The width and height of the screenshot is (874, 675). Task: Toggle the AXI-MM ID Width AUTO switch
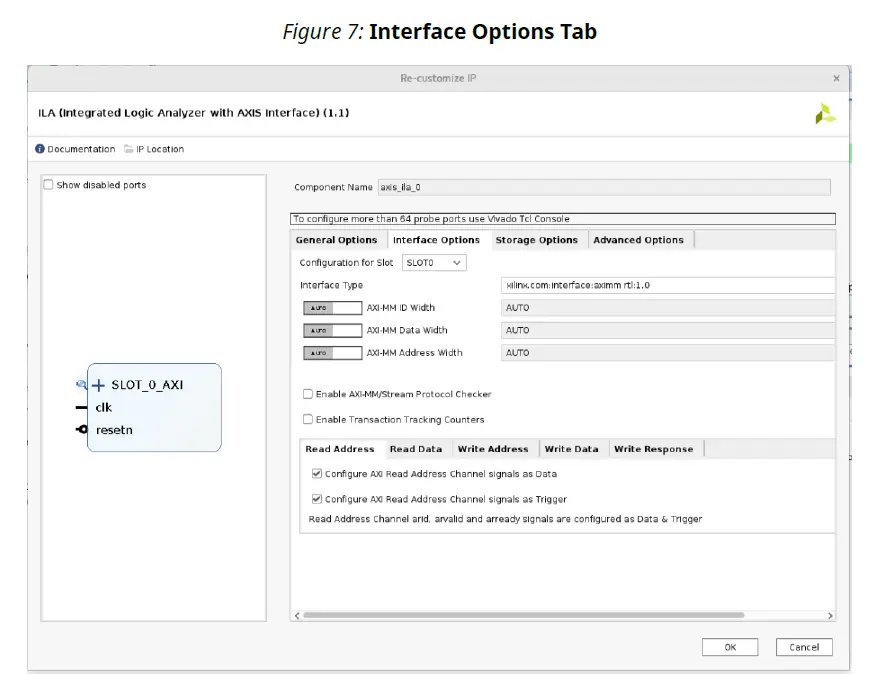tap(332, 307)
